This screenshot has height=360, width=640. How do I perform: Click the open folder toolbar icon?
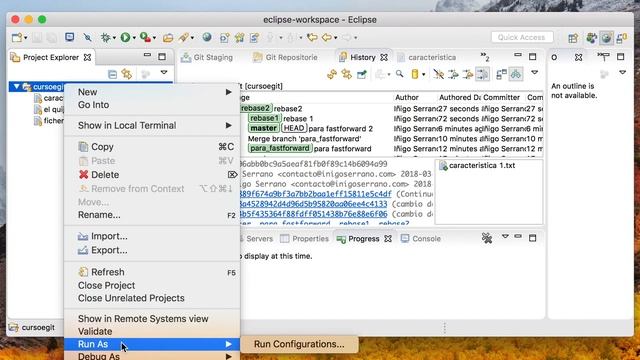tap(168, 38)
